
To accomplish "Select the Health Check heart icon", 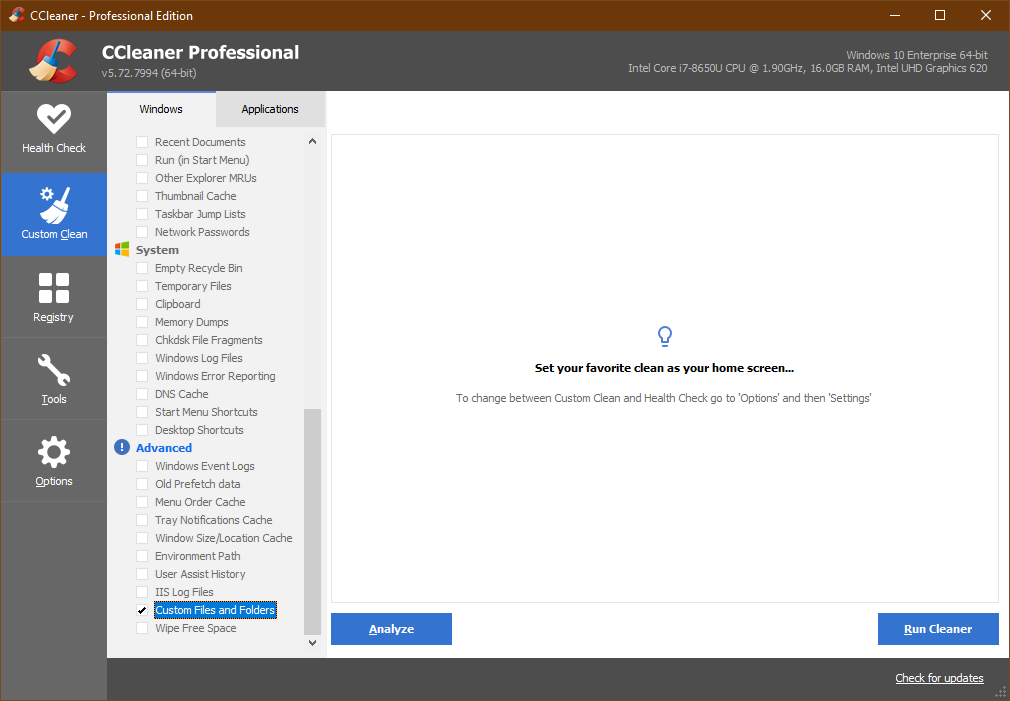I will tap(54, 121).
